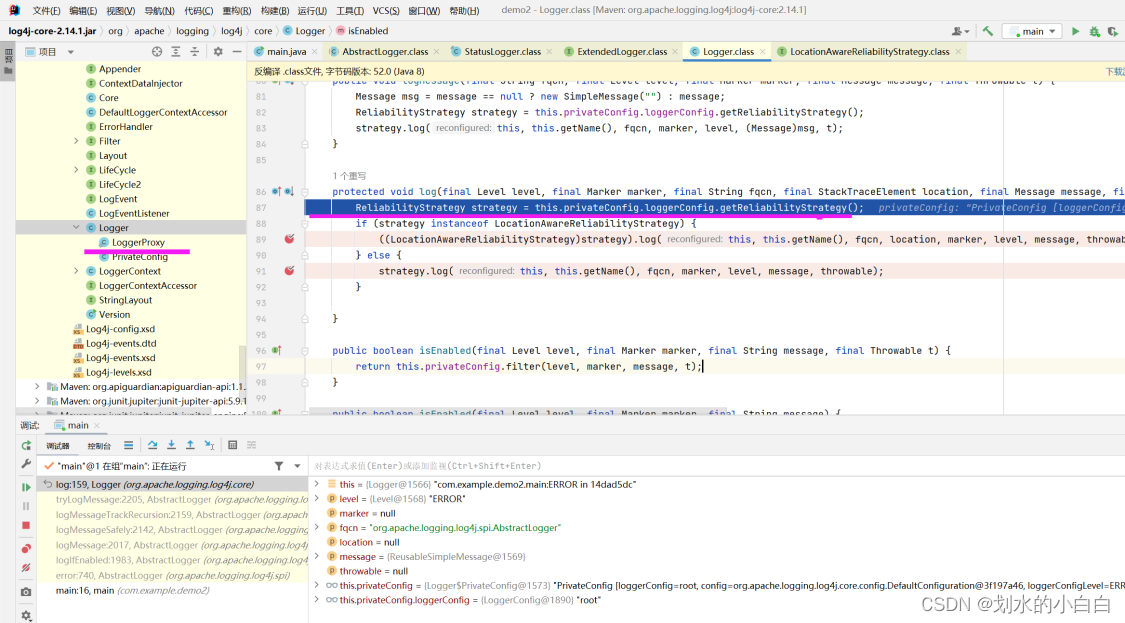Open Evaluate Expression calculator icon
1125x623 pixels.
(x=232, y=445)
